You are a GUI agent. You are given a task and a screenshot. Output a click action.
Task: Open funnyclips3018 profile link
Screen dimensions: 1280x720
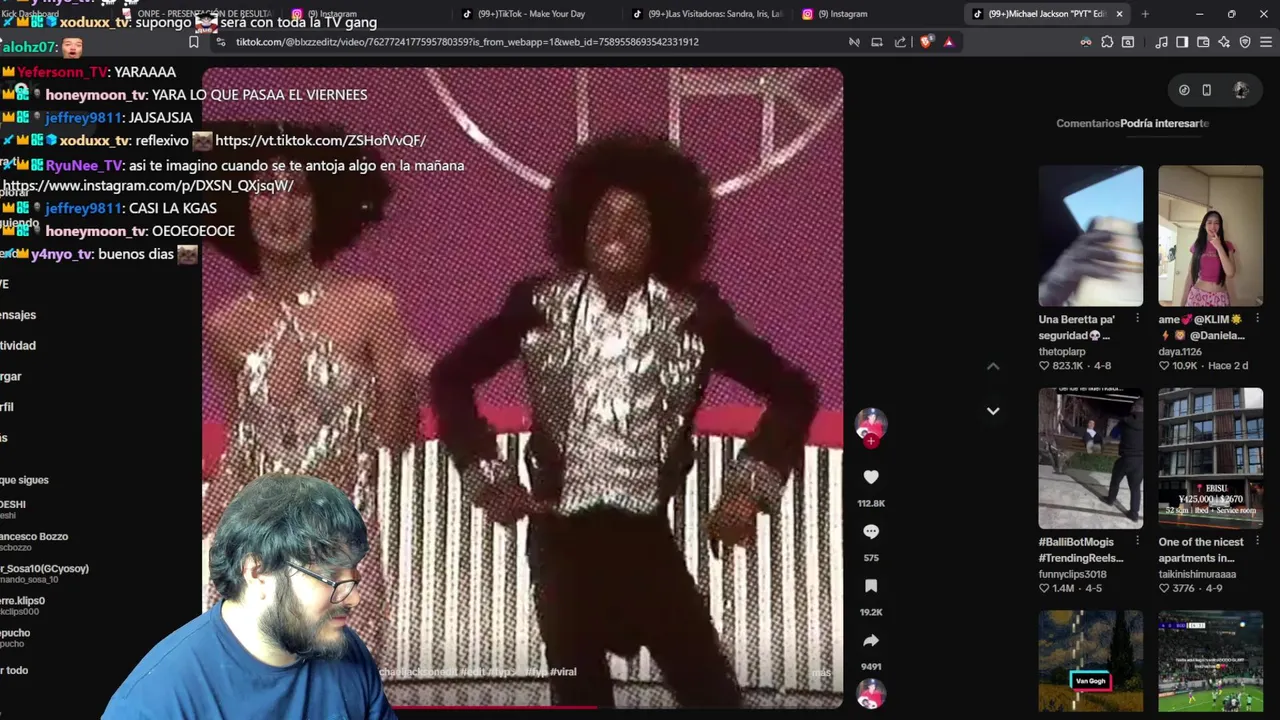tap(1072, 574)
